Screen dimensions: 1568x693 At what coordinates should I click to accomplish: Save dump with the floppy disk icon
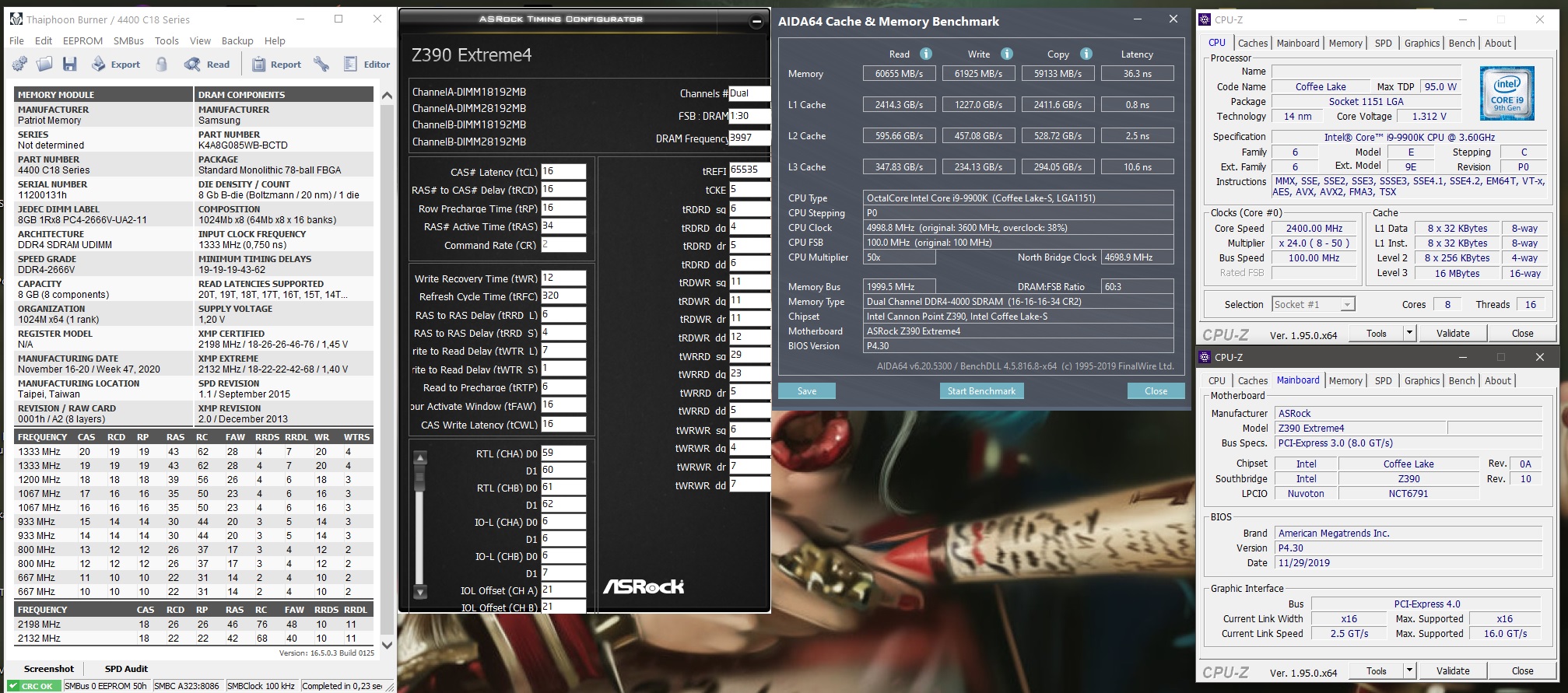70,65
